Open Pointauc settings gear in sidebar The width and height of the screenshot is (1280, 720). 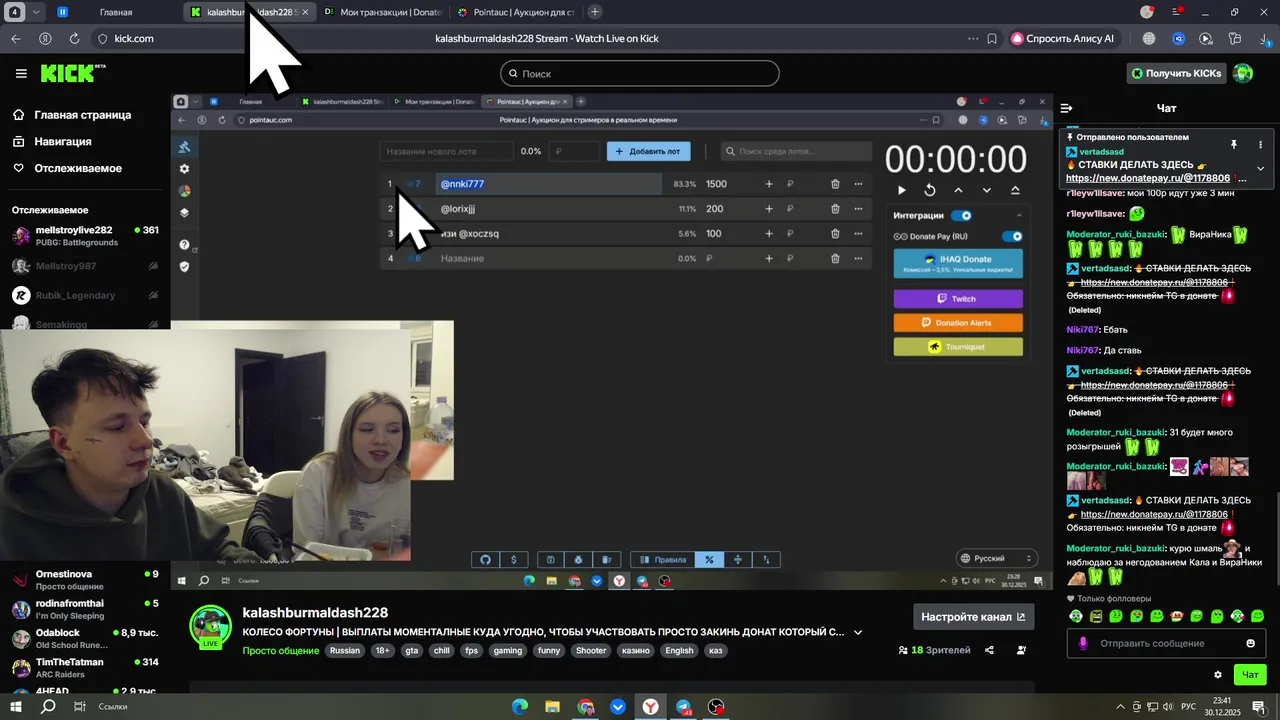(x=184, y=169)
